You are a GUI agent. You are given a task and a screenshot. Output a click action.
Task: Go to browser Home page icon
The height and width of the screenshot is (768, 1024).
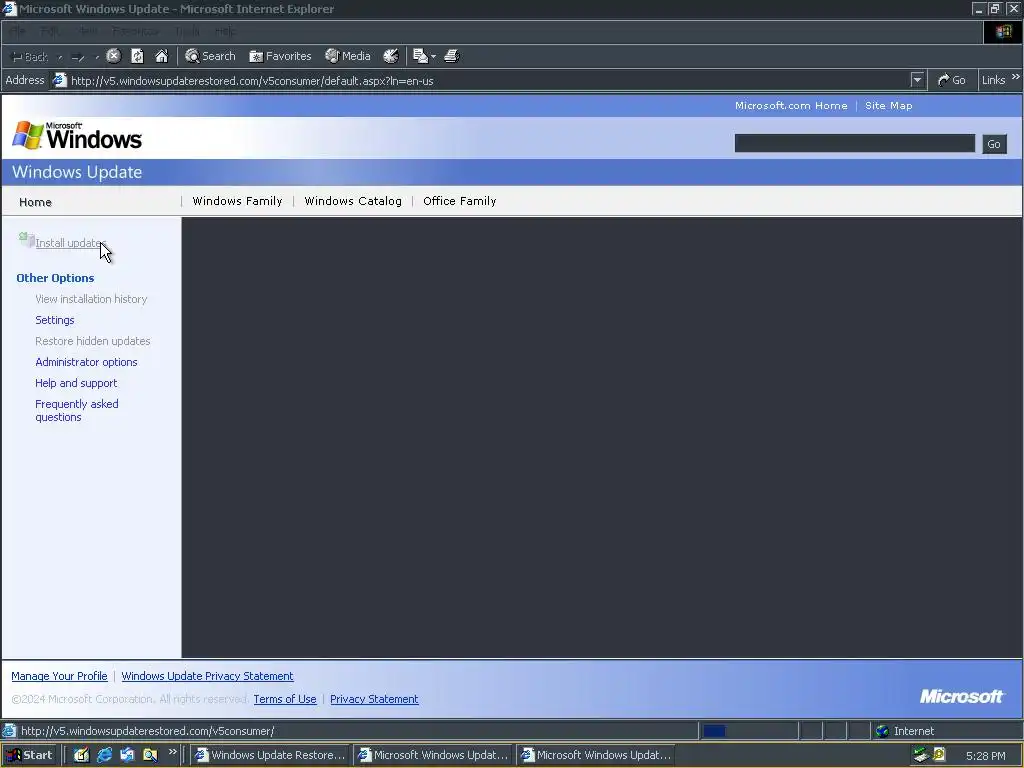tap(161, 56)
